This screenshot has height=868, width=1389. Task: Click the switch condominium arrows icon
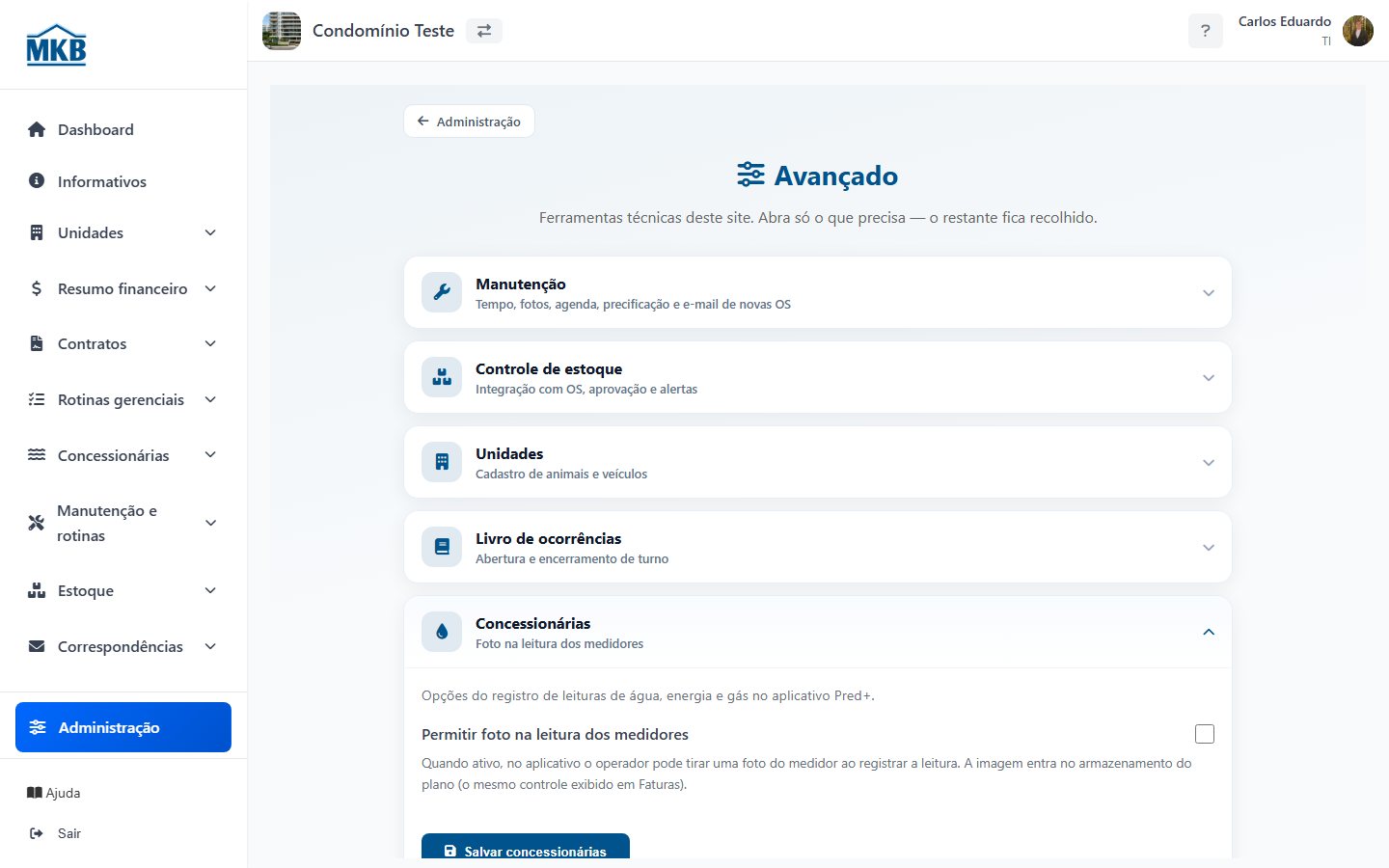coord(484,31)
